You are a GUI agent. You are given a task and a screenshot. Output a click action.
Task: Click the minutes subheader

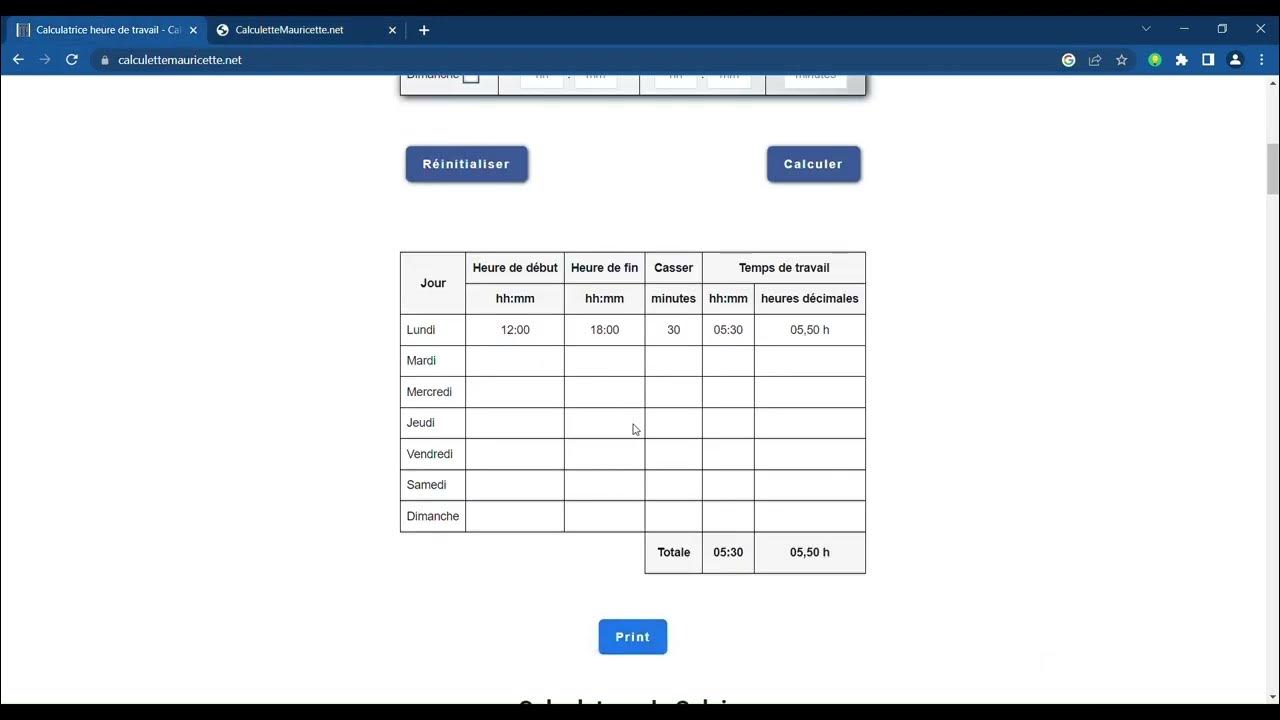[674, 299]
